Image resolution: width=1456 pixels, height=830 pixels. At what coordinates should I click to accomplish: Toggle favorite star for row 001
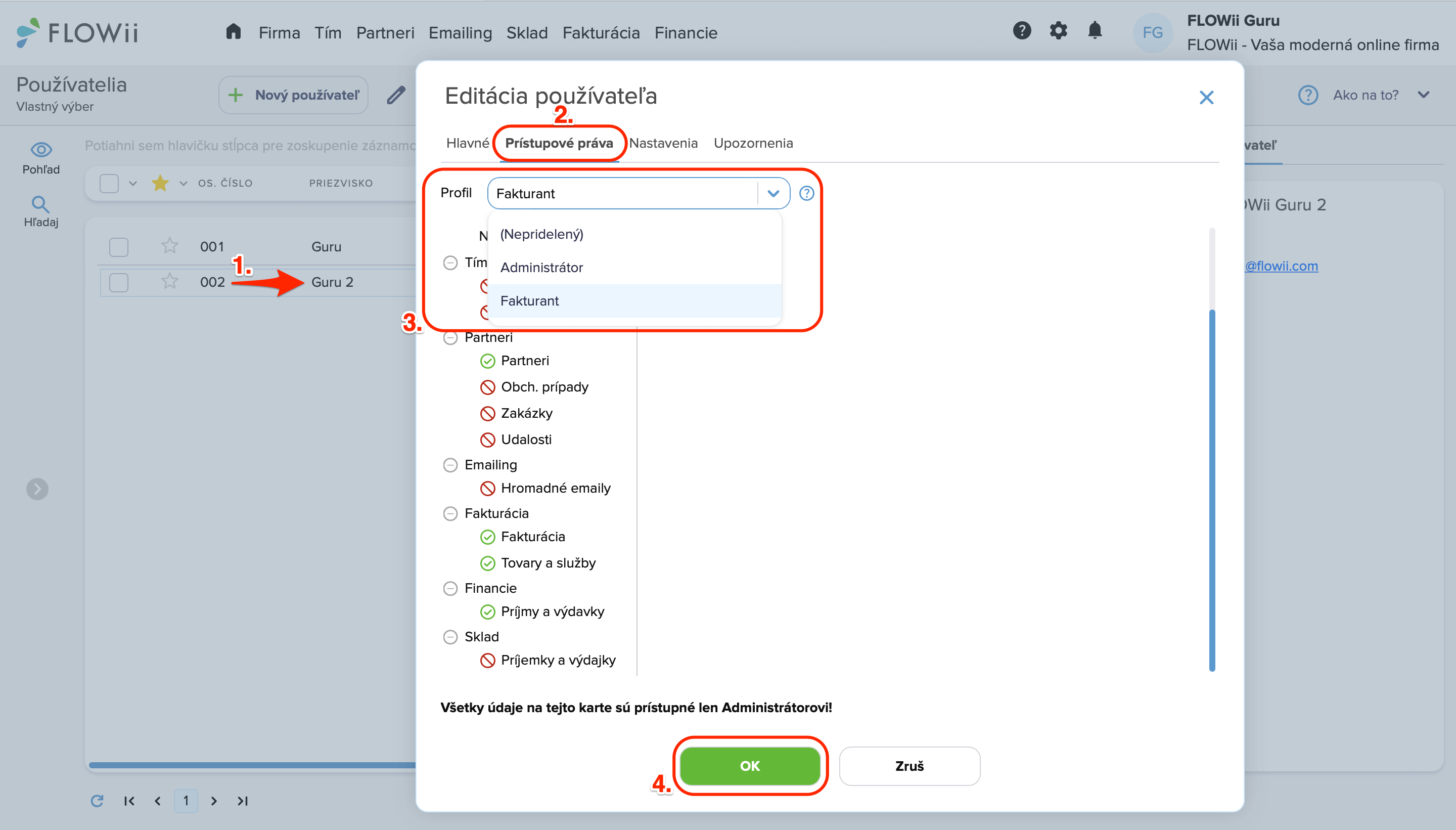pos(170,246)
